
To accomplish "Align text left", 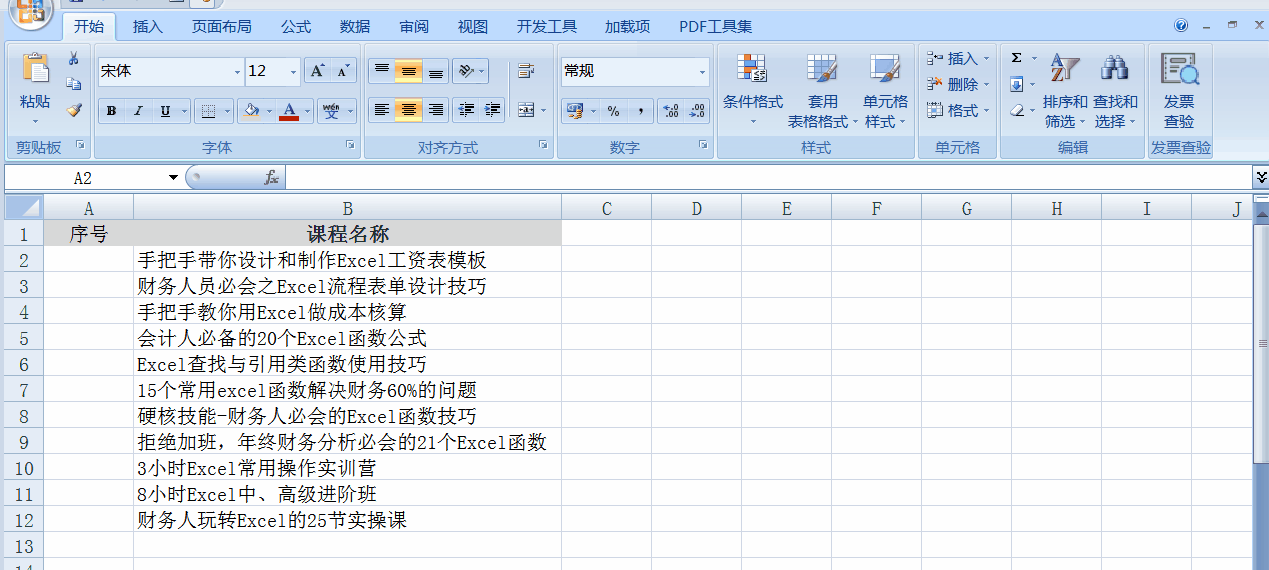I will coord(381,110).
